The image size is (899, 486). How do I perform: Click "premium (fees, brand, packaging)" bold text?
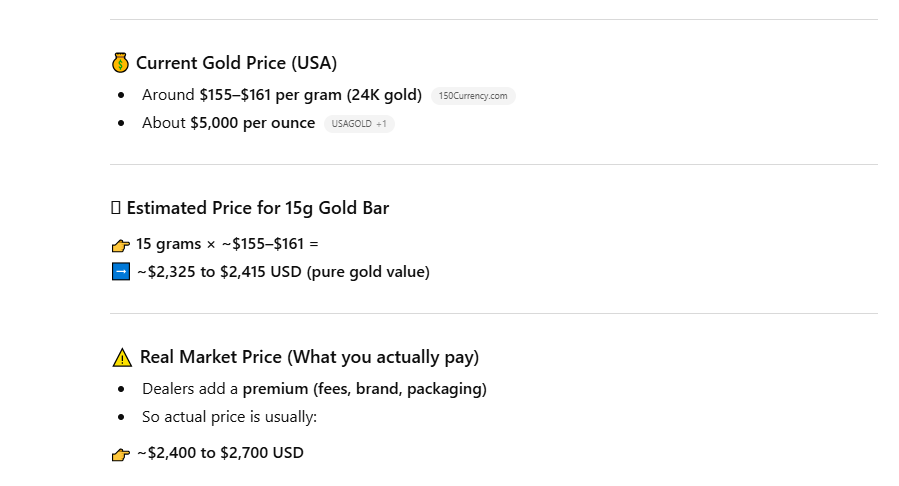[x=364, y=388]
